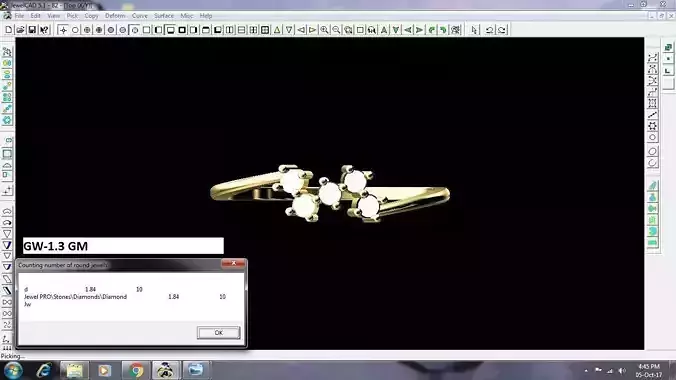The width and height of the screenshot is (676, 380).
Task: Open the Curve menu
Action: pos(140,16)
